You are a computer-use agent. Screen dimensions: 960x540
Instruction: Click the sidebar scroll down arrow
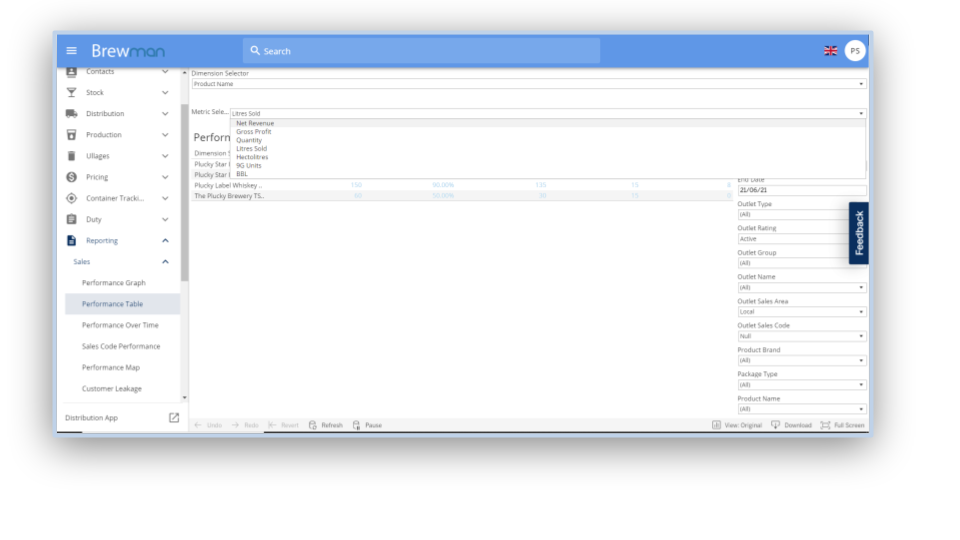click(x=184, y=398)
